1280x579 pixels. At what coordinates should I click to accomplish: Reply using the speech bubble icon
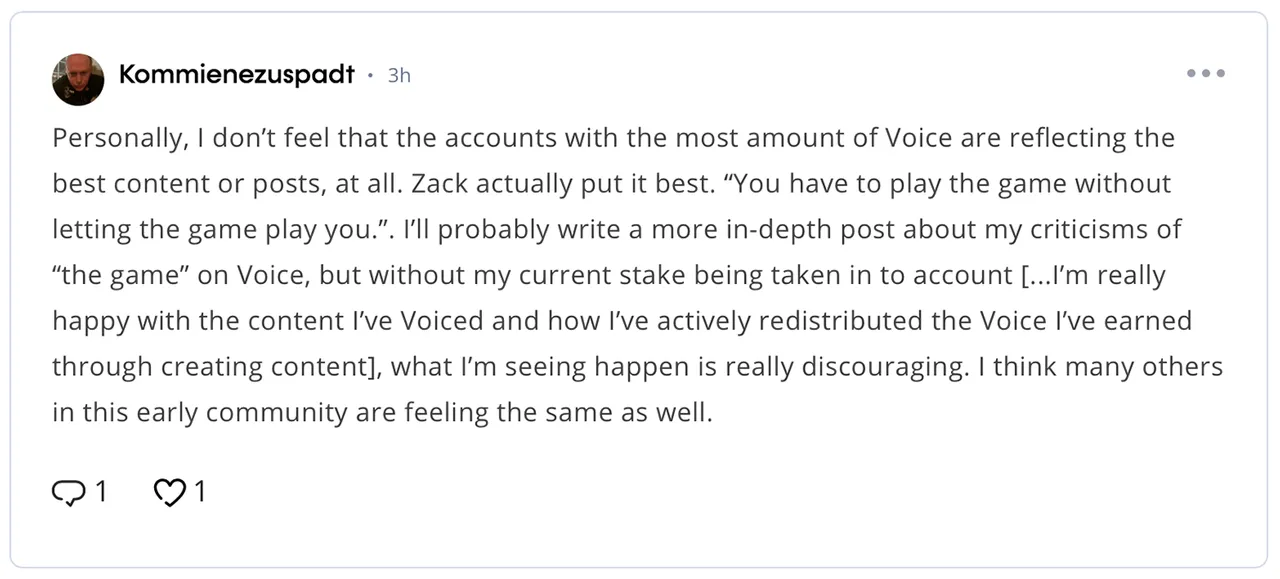click(68, 492)
